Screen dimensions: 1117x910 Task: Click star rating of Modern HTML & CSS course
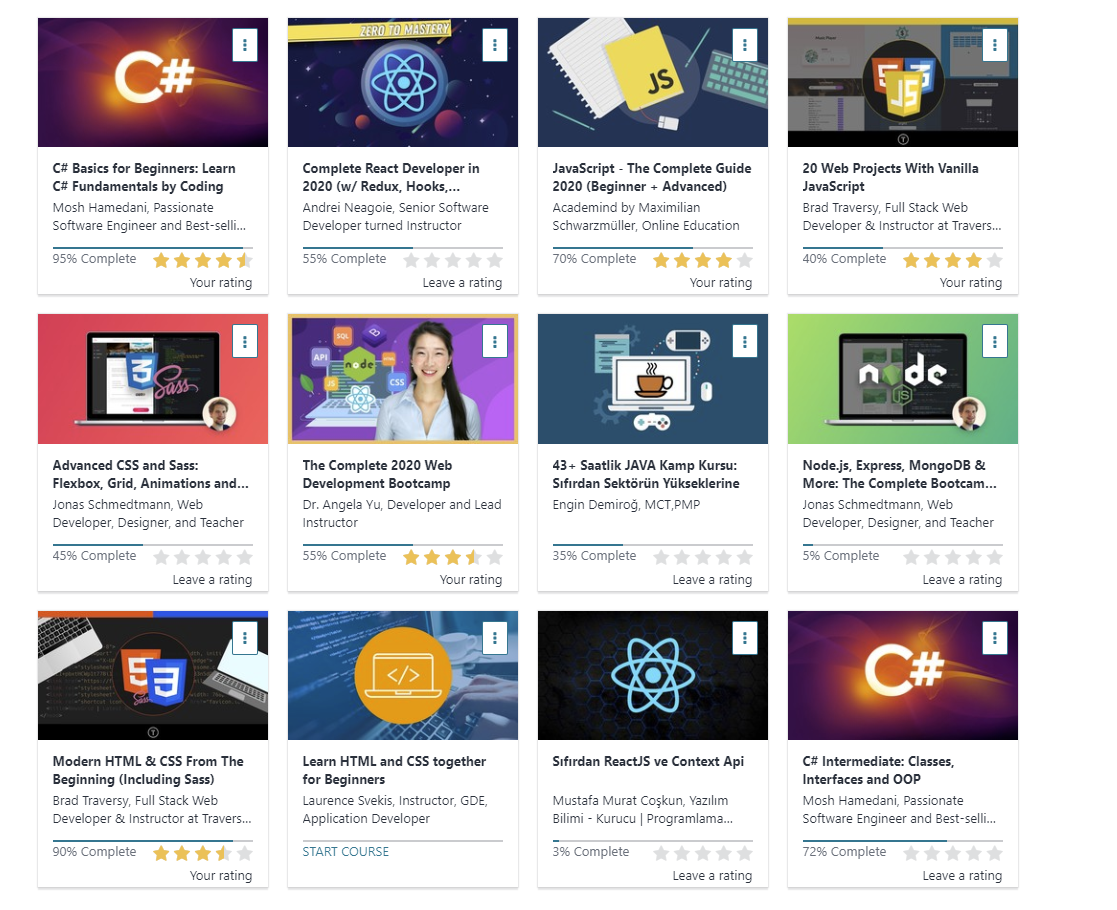pyautogui.click(x=203, y=853)
